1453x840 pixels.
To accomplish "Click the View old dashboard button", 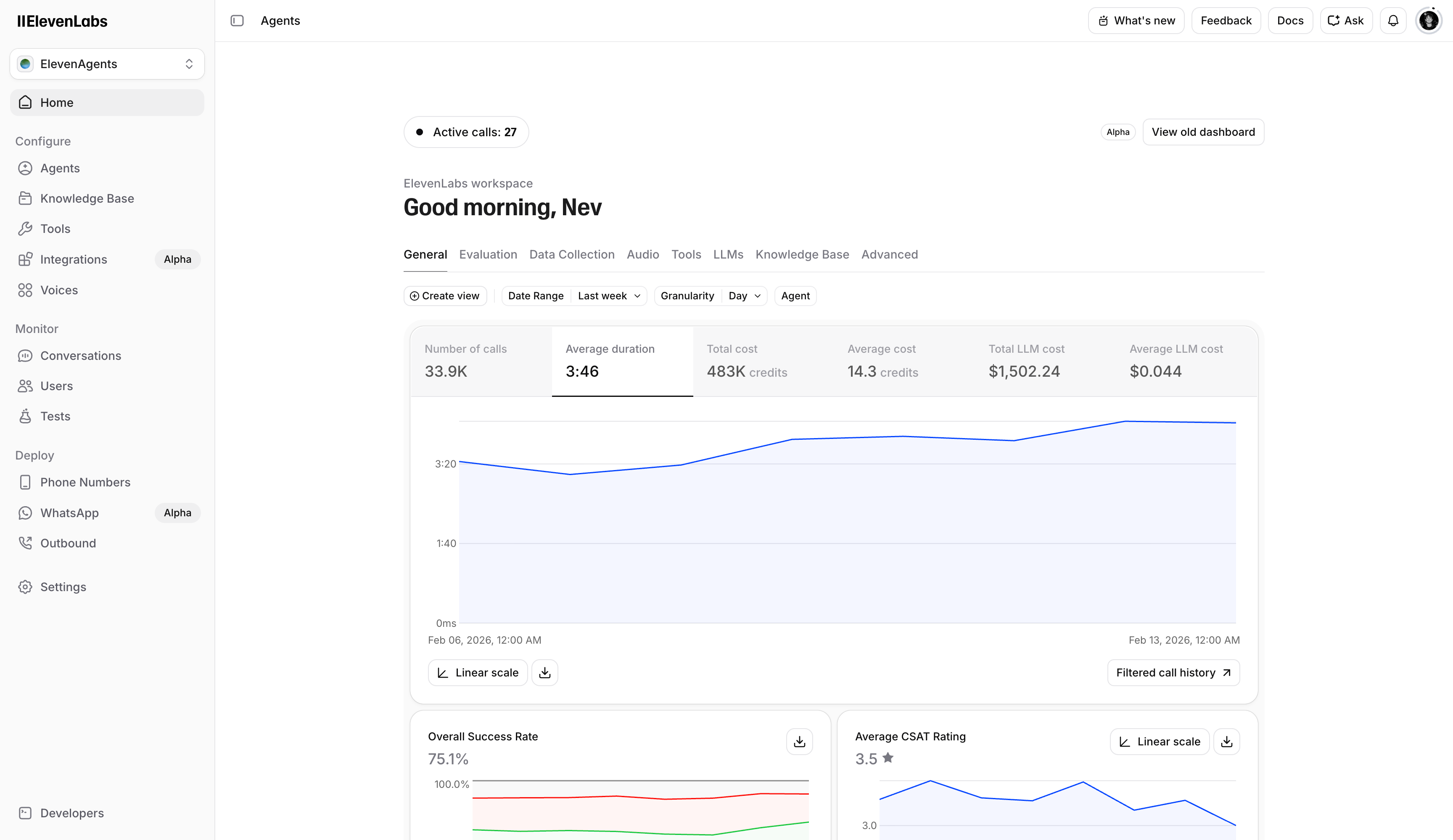I will click(1203, 132).
